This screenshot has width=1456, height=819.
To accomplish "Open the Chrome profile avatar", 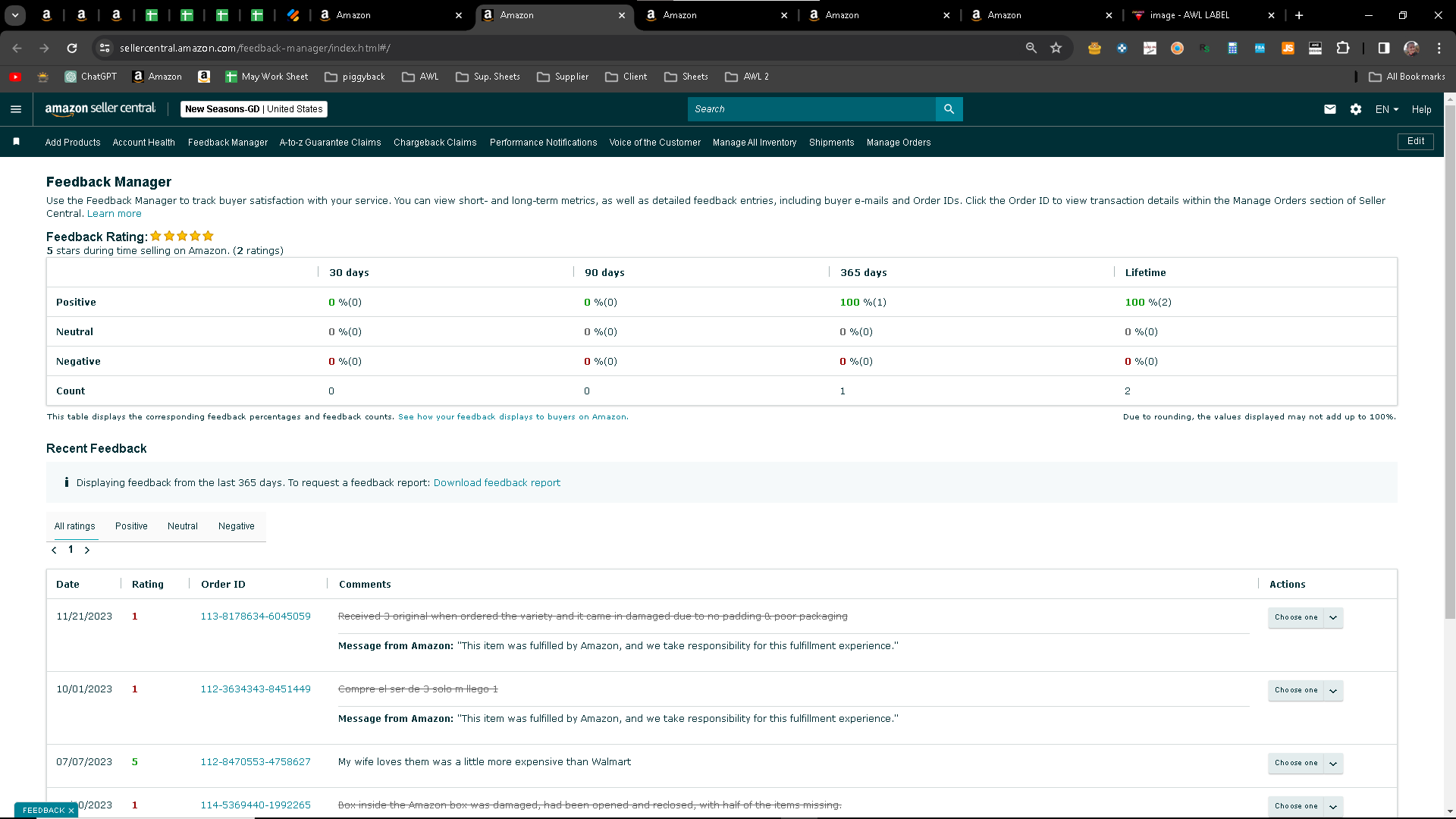I will [1411, 48].
